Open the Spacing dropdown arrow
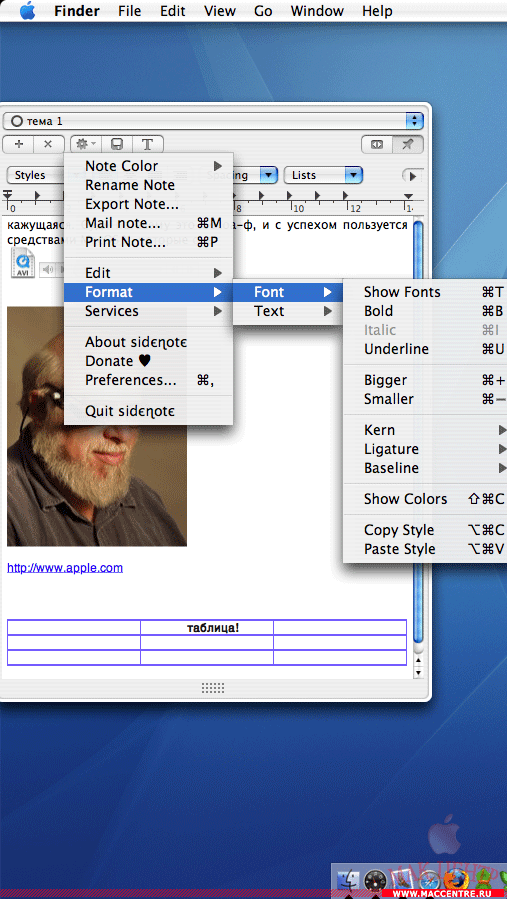Screen dimensions: 507x899 269,175
